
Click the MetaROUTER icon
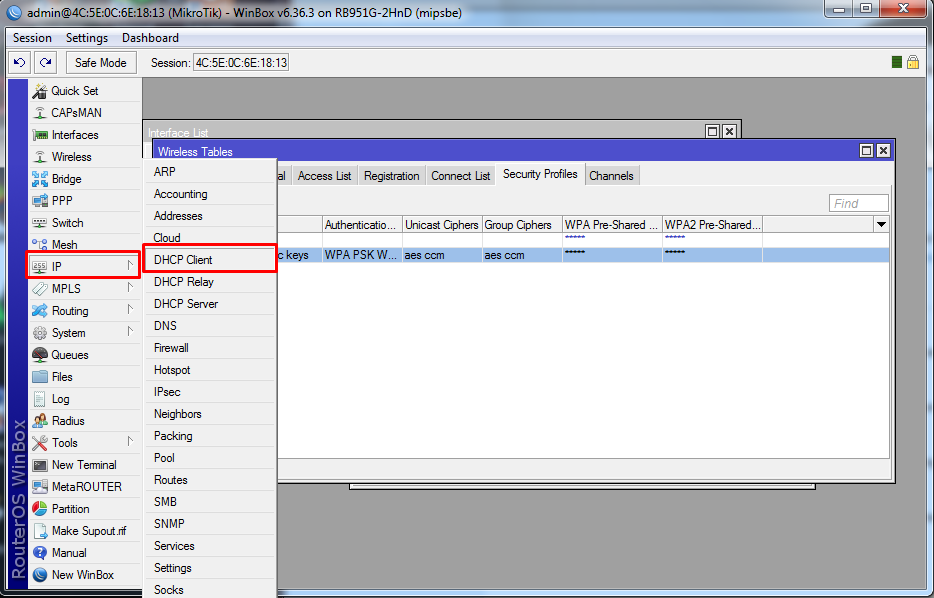pyautogui.click(x=40, y=487)
